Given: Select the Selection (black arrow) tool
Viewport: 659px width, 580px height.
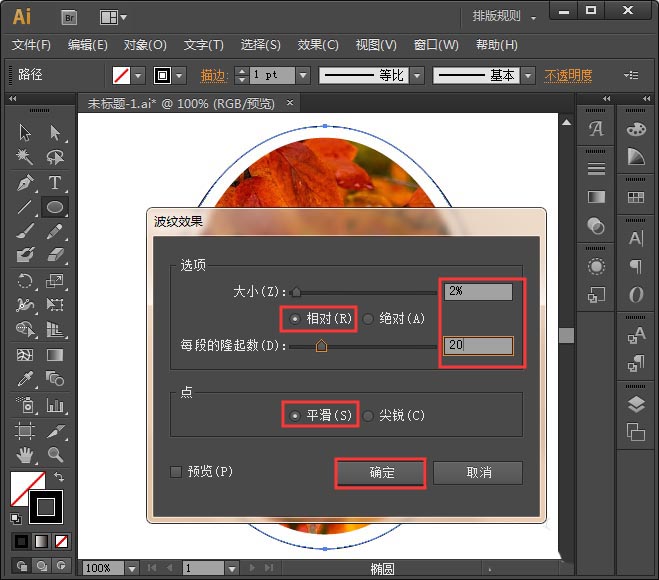Looking at the screenshot, I should coord(25,133).
